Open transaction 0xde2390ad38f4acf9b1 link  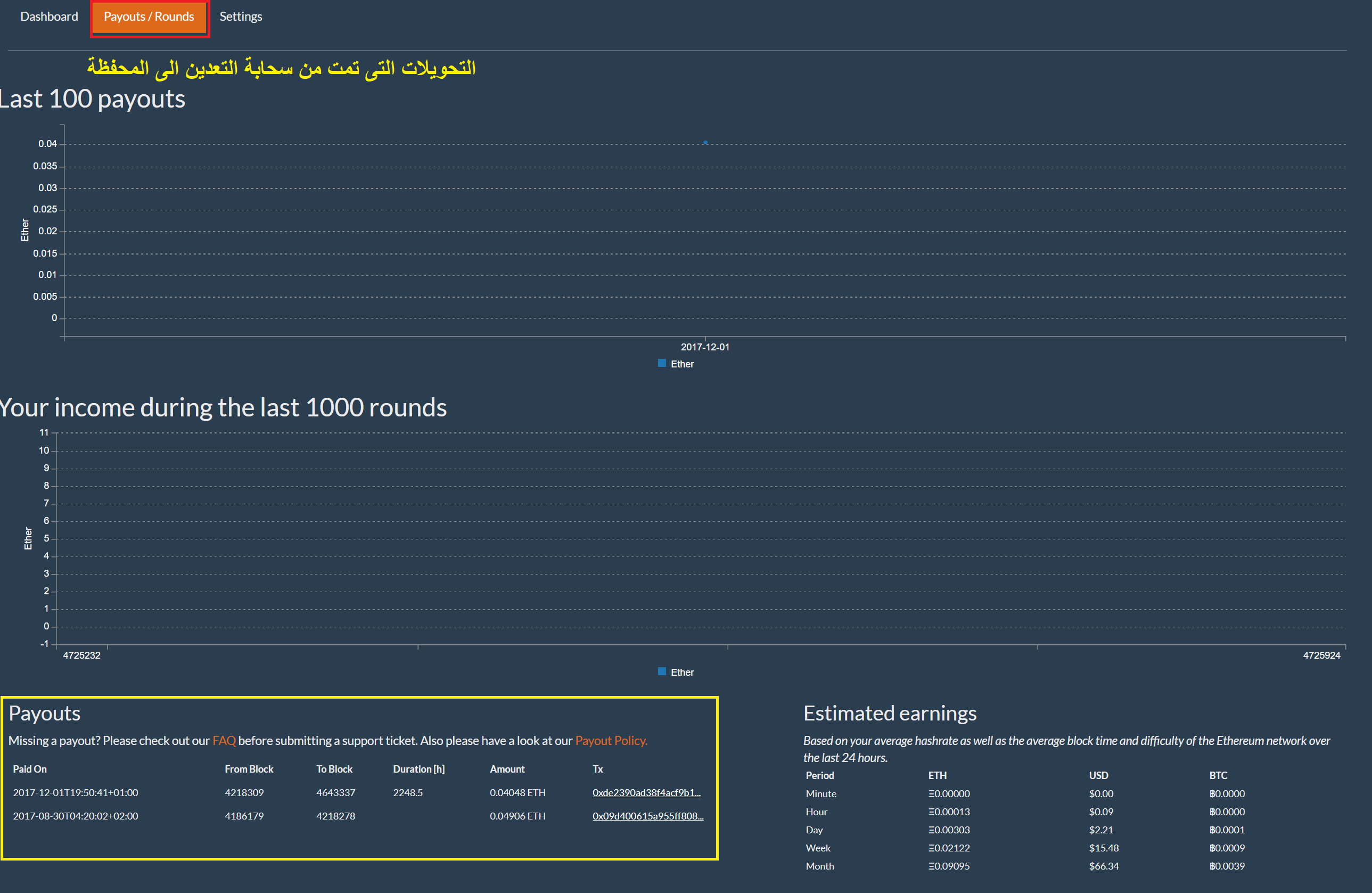pyautogui.click(x=646, y=793)
